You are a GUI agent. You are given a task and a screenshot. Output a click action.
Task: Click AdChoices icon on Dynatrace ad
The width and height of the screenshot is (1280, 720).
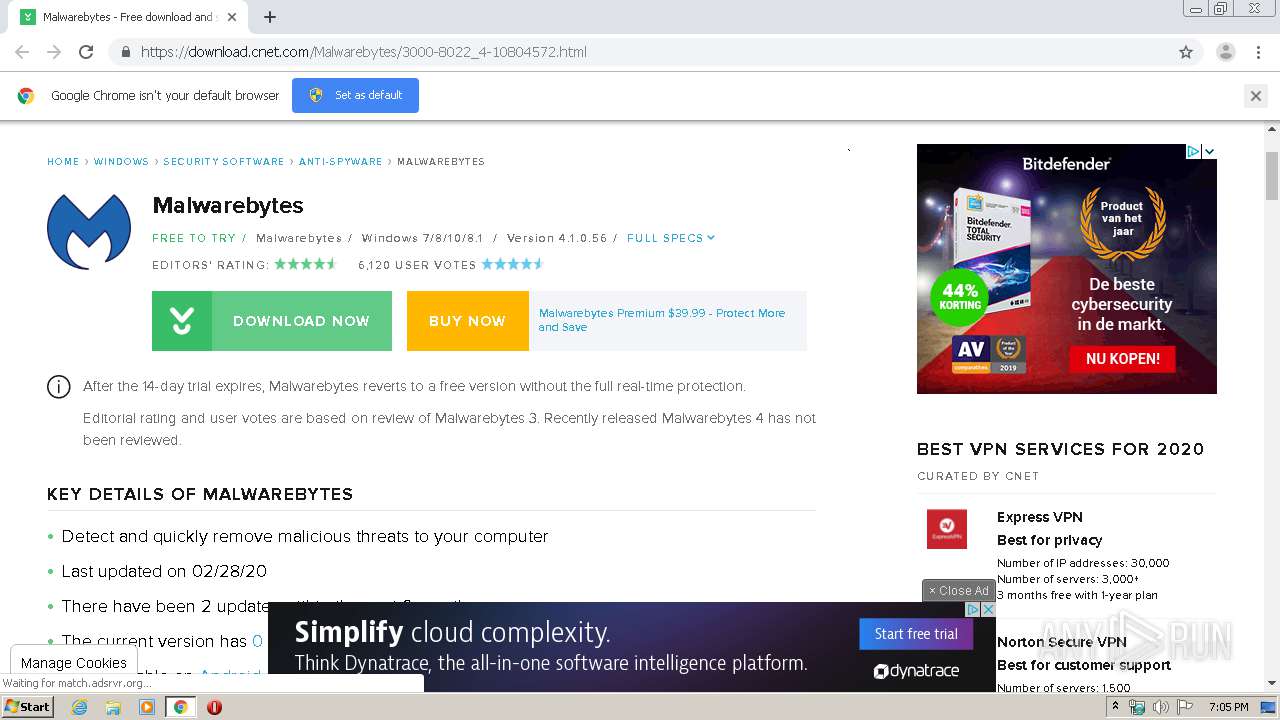pos(972,609)
